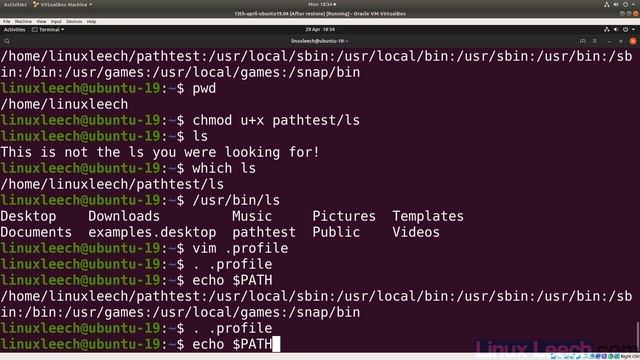Open host network icon in top bar
This screenshot has width=640, height=360.
tap(607, 4)
